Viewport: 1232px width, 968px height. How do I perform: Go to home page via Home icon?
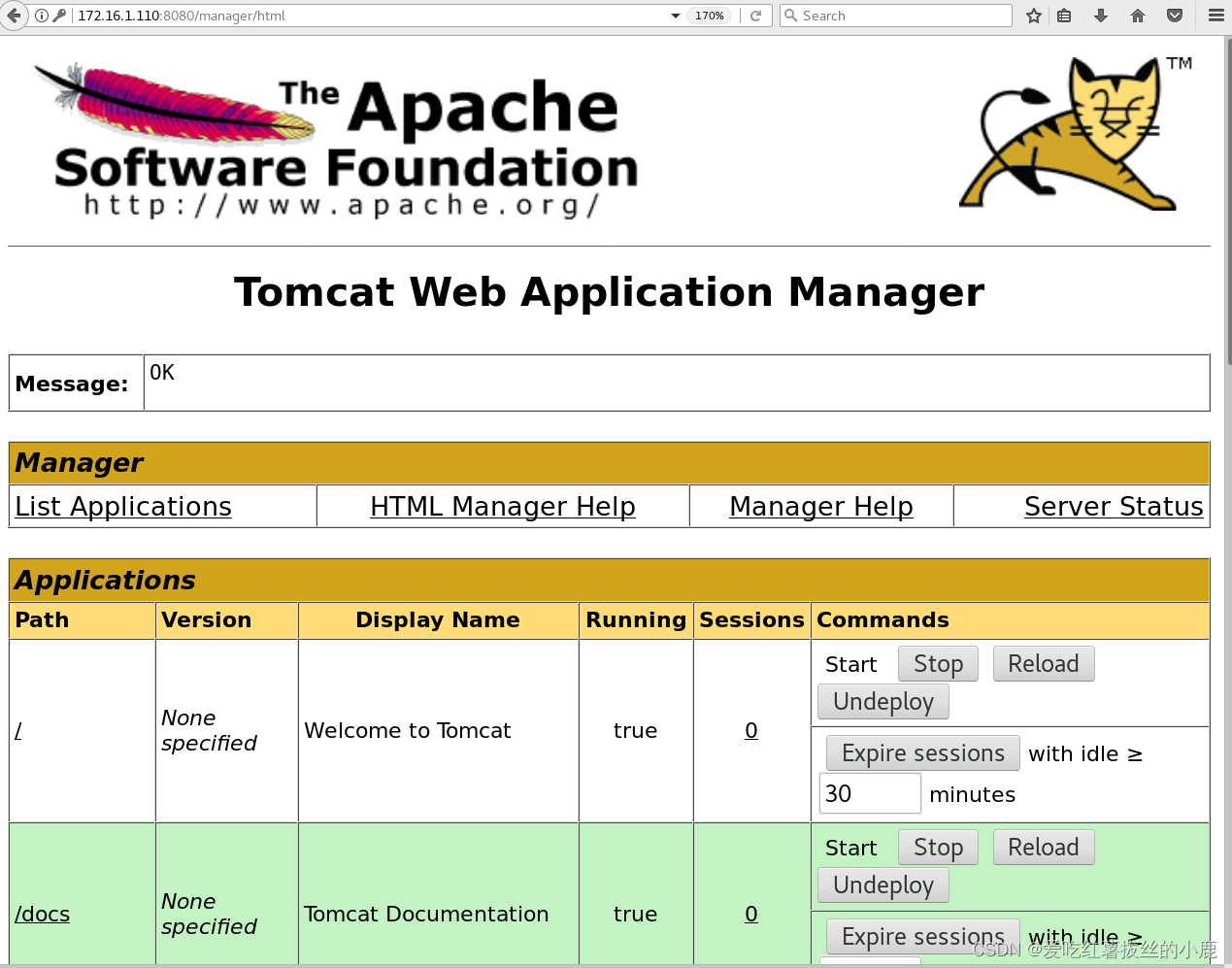pyautogui.click(x=1137, y=16)
